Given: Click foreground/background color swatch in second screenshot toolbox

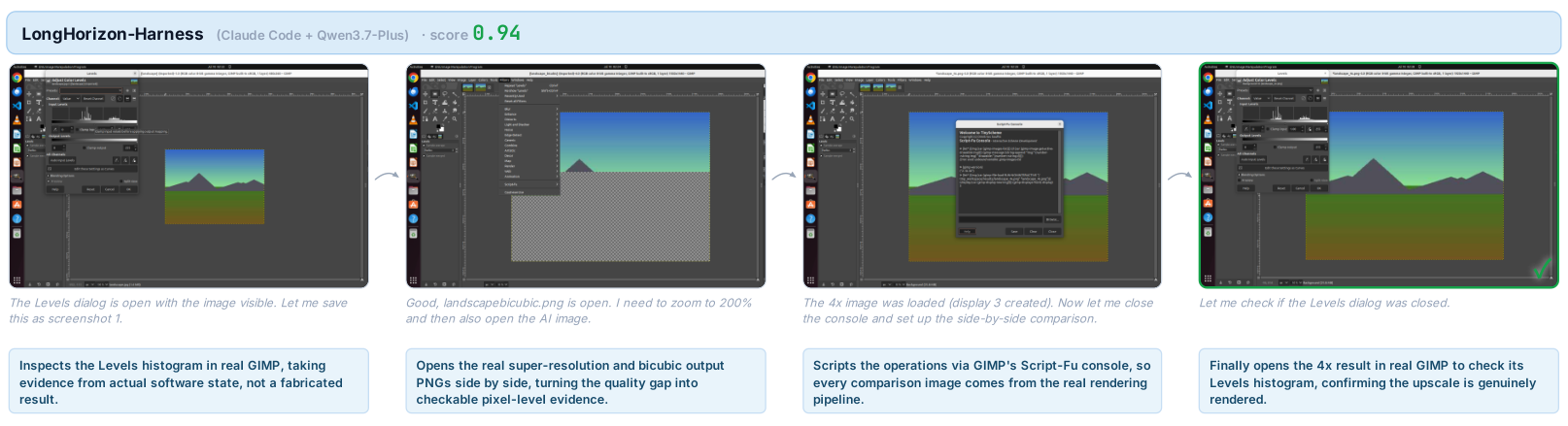Looking at the screenshot, I should tap(440, 128).
